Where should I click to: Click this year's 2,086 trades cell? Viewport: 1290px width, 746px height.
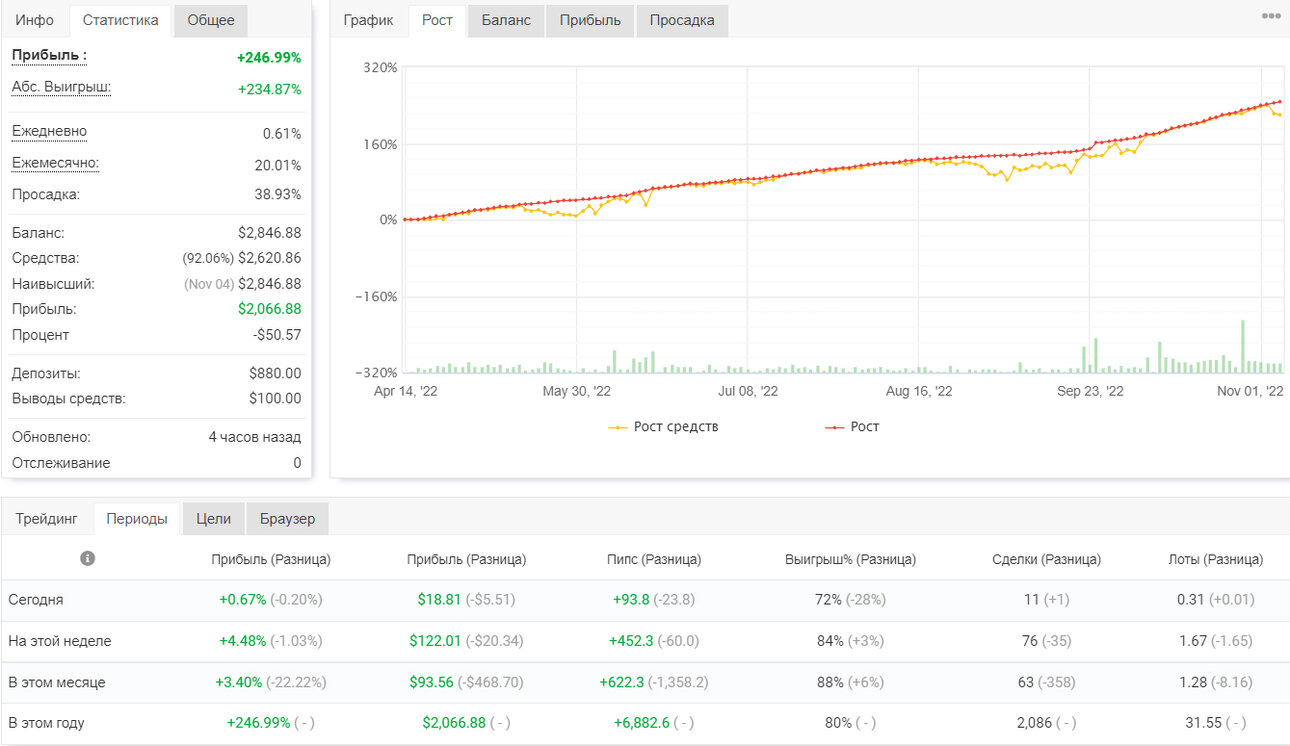click(1034, 722)
